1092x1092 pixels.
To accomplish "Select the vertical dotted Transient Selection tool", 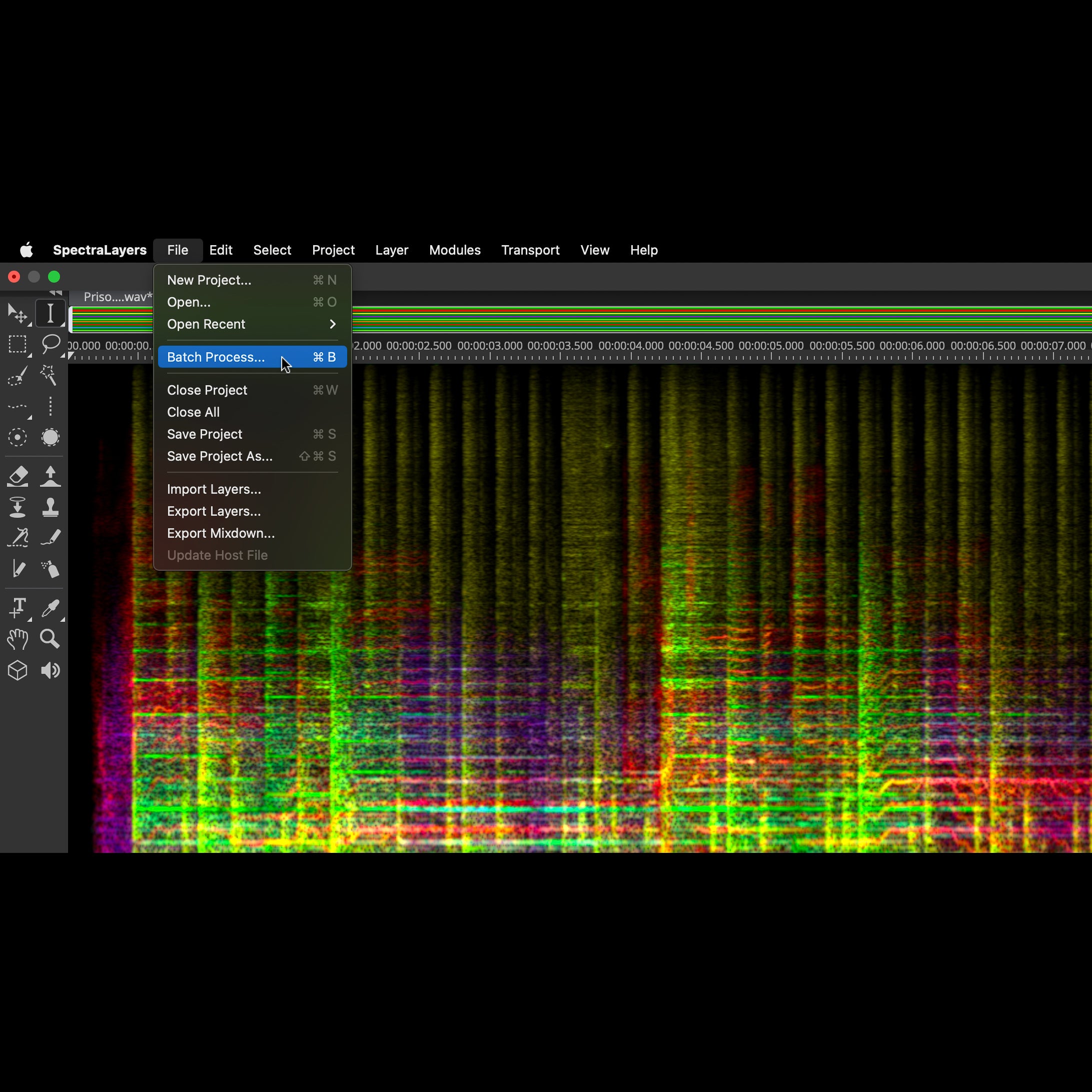I will 51,406.
